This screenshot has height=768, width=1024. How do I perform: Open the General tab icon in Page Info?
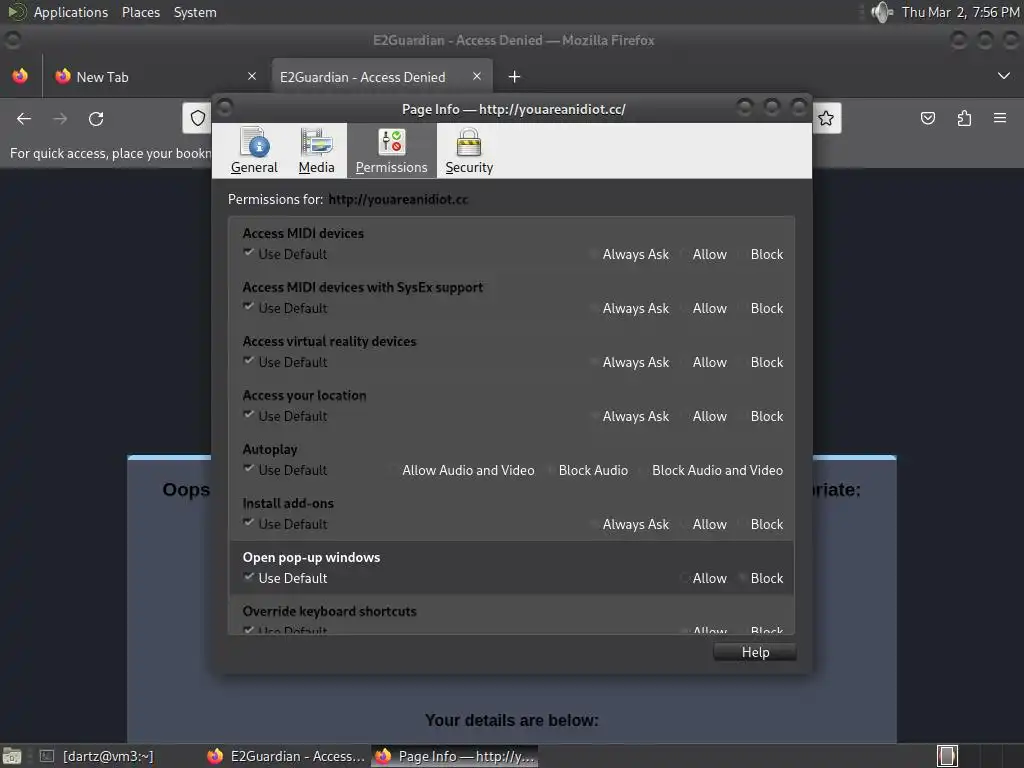click(254, 151)
